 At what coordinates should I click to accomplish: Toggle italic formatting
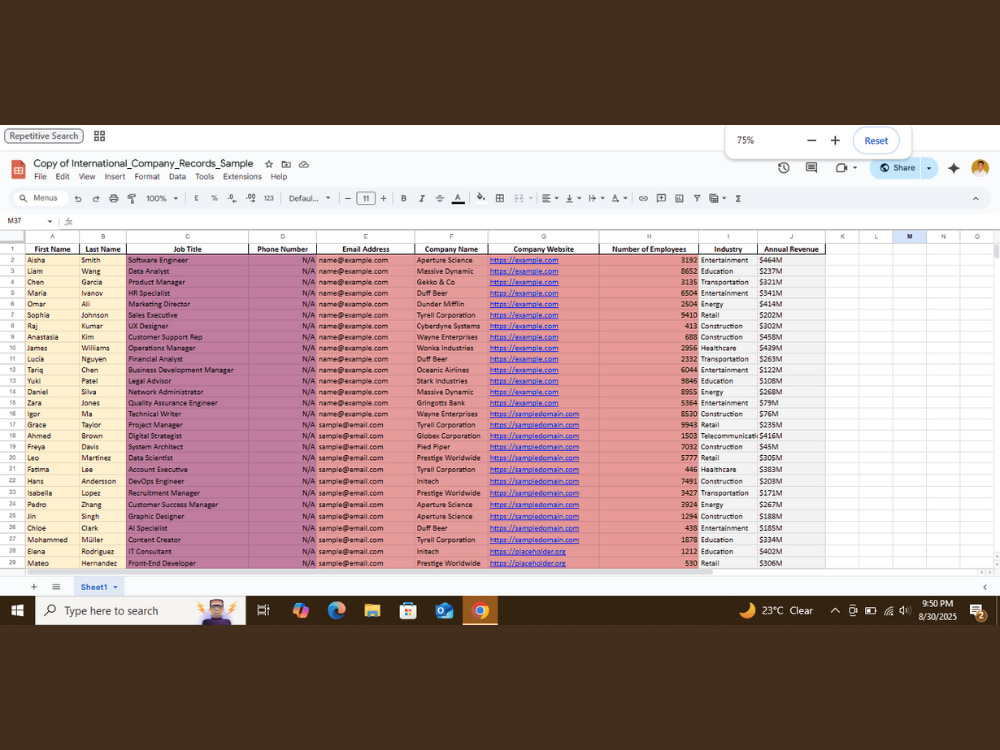tap(422, 198)
